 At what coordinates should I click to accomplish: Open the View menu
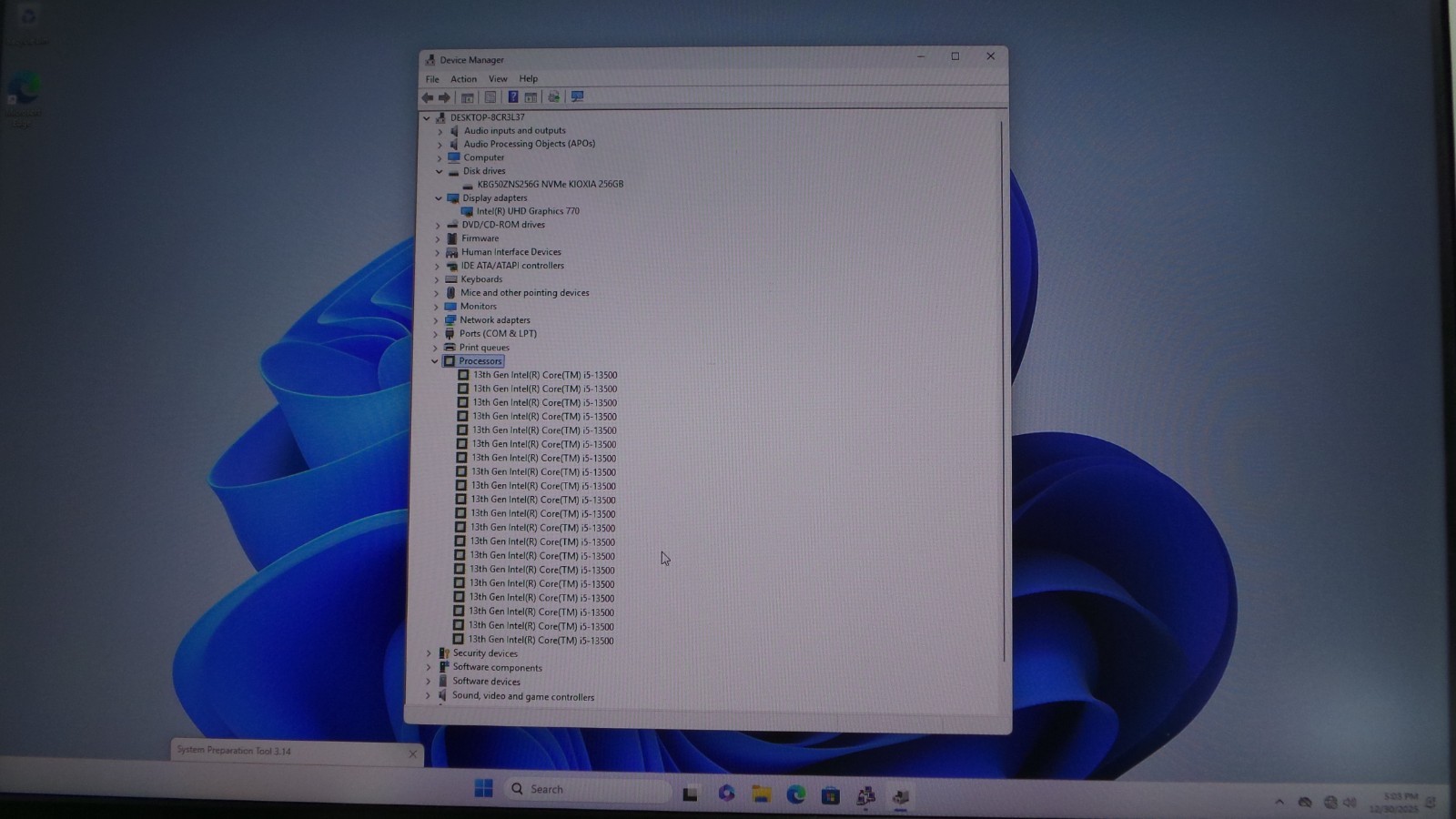[x=498, y=79]
